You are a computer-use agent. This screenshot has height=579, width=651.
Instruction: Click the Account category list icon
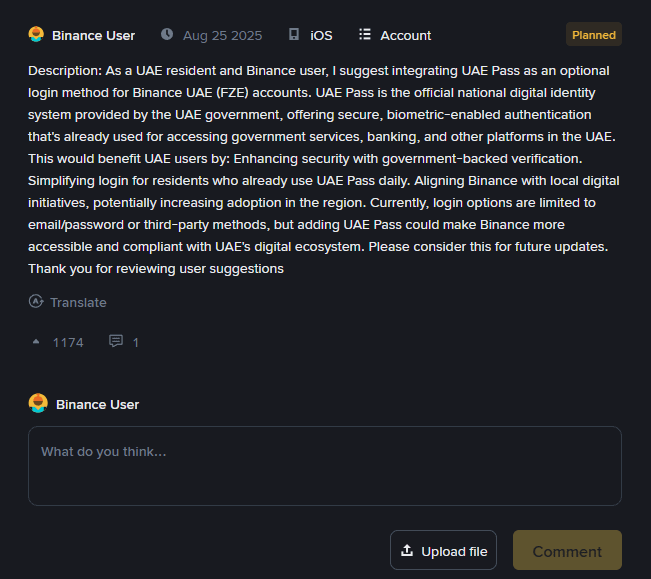point(365,35)
